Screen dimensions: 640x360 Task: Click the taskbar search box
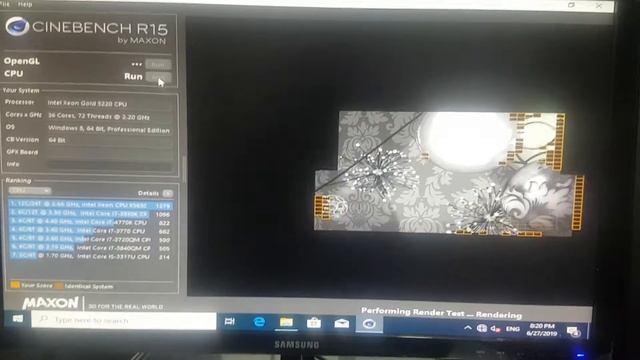point(124,320)
